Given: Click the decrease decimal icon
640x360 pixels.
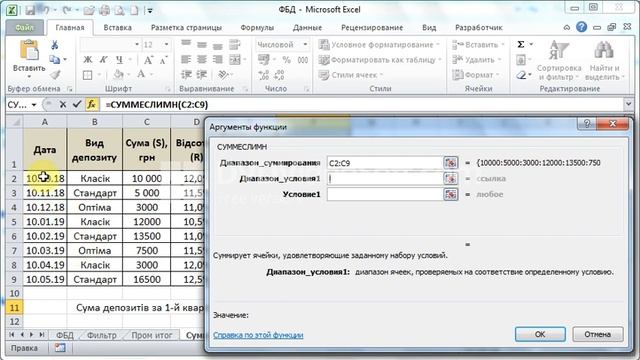Looking at the screenshot, I should (x=279, y=75).
